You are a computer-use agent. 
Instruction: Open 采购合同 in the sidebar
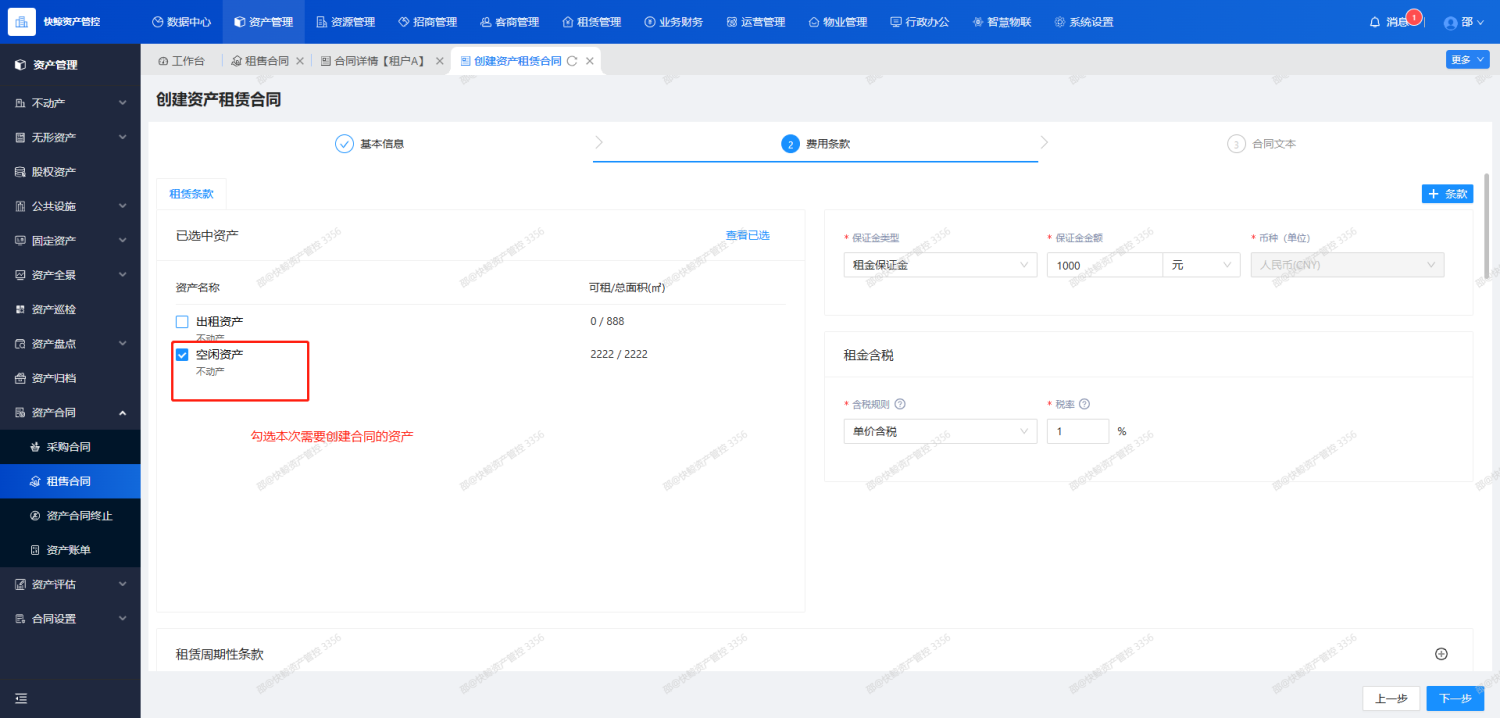click(x=70, y=447)
